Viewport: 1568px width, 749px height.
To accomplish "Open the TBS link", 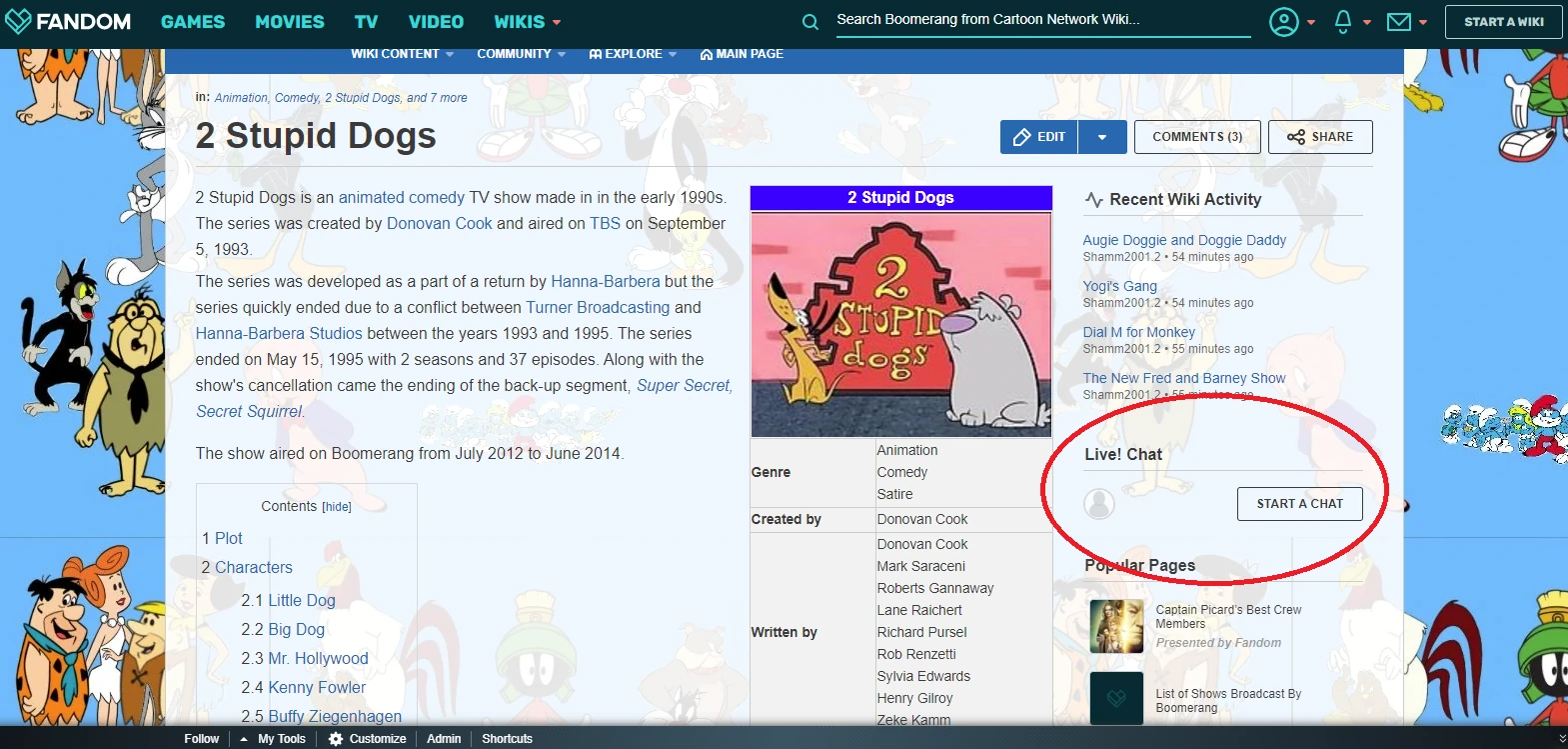I will pyautogui.click(x=606, y=224).
